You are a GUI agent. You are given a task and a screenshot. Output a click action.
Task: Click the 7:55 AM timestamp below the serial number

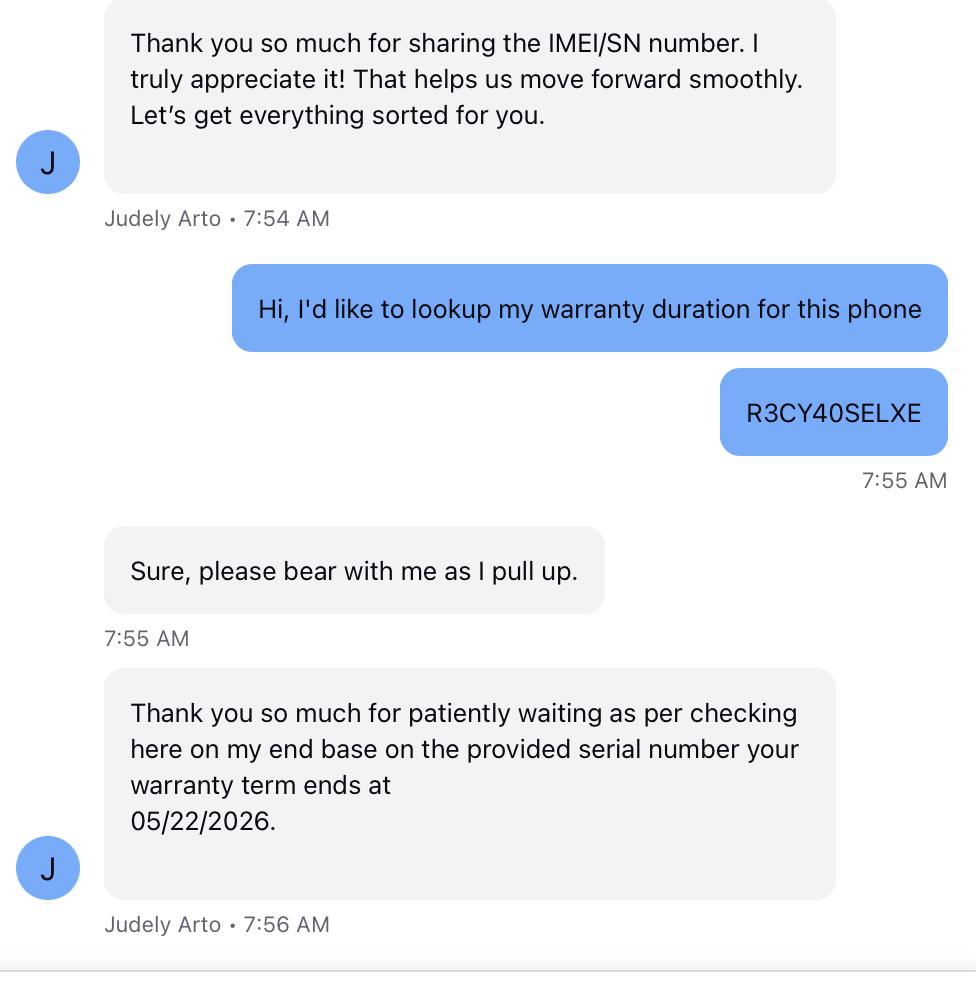(904, 481)
